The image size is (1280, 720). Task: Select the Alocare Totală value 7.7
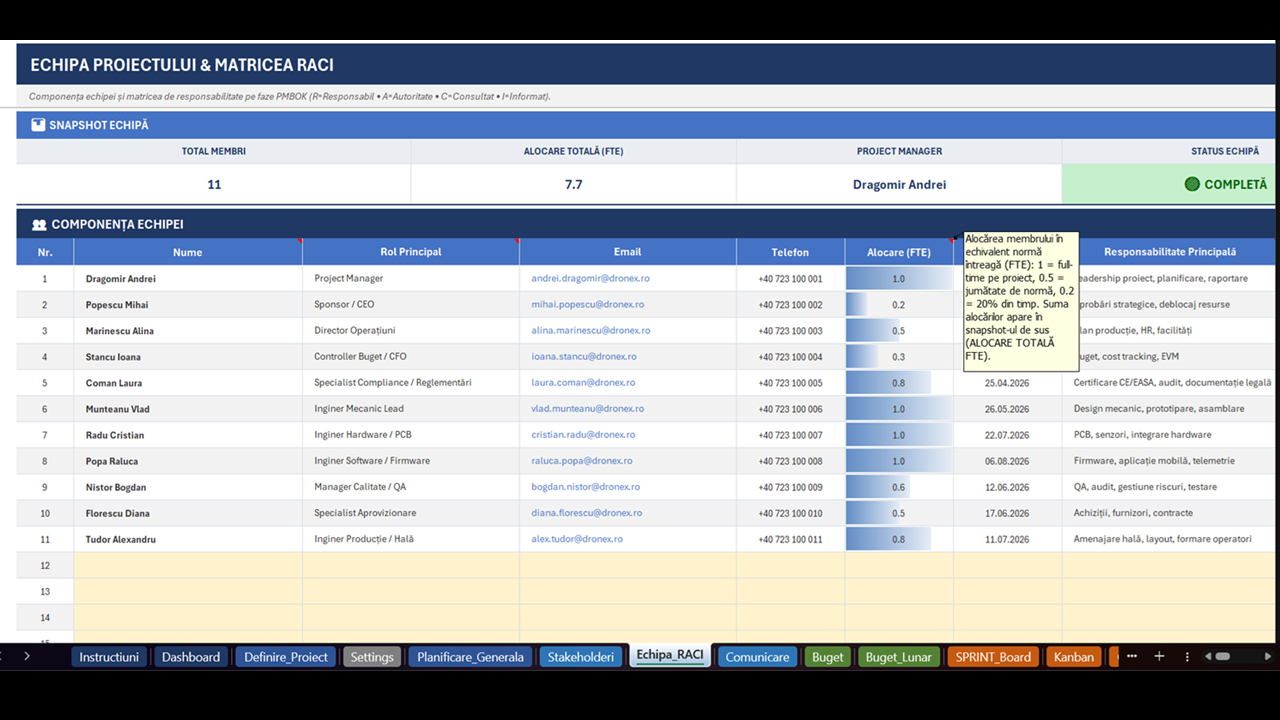573,184
